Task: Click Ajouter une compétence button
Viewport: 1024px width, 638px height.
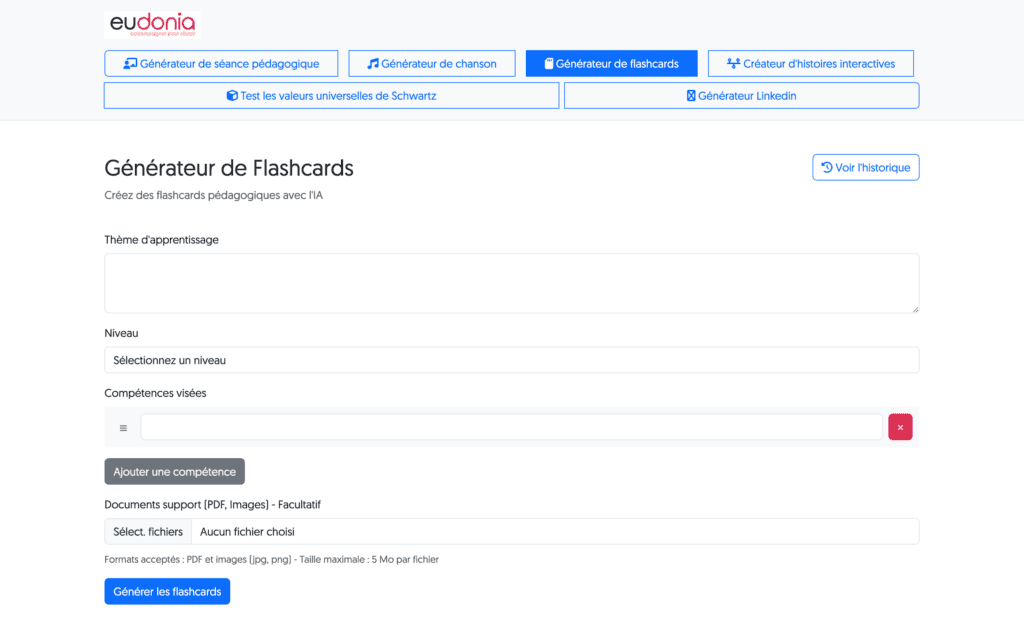Action: pyautogui.click(x=174, y=472)
